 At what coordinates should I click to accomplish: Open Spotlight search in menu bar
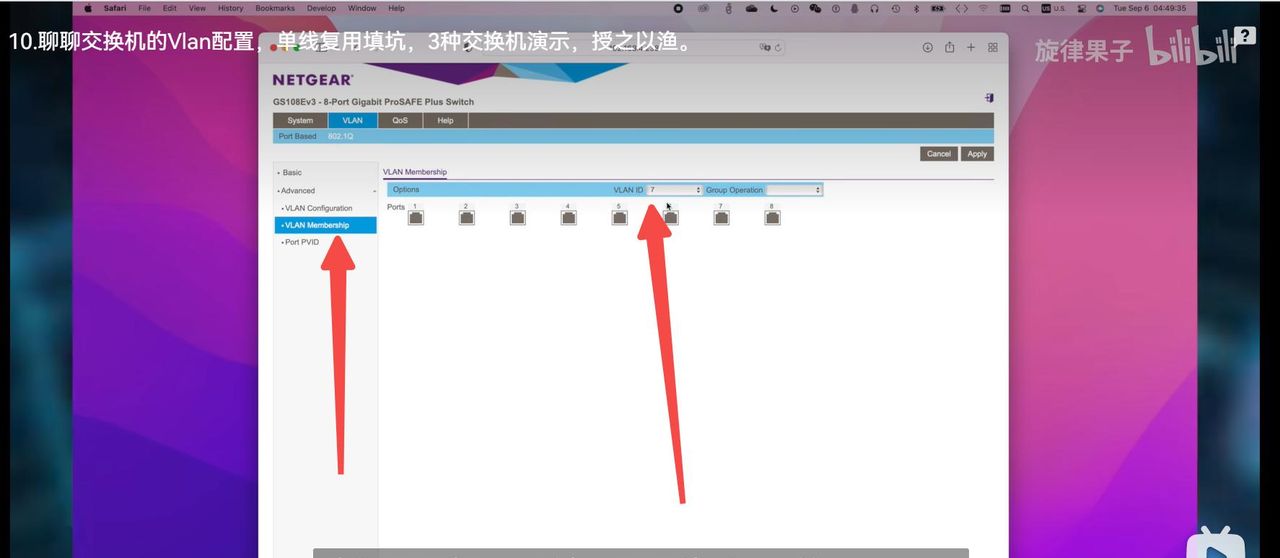click(1026, 8)
